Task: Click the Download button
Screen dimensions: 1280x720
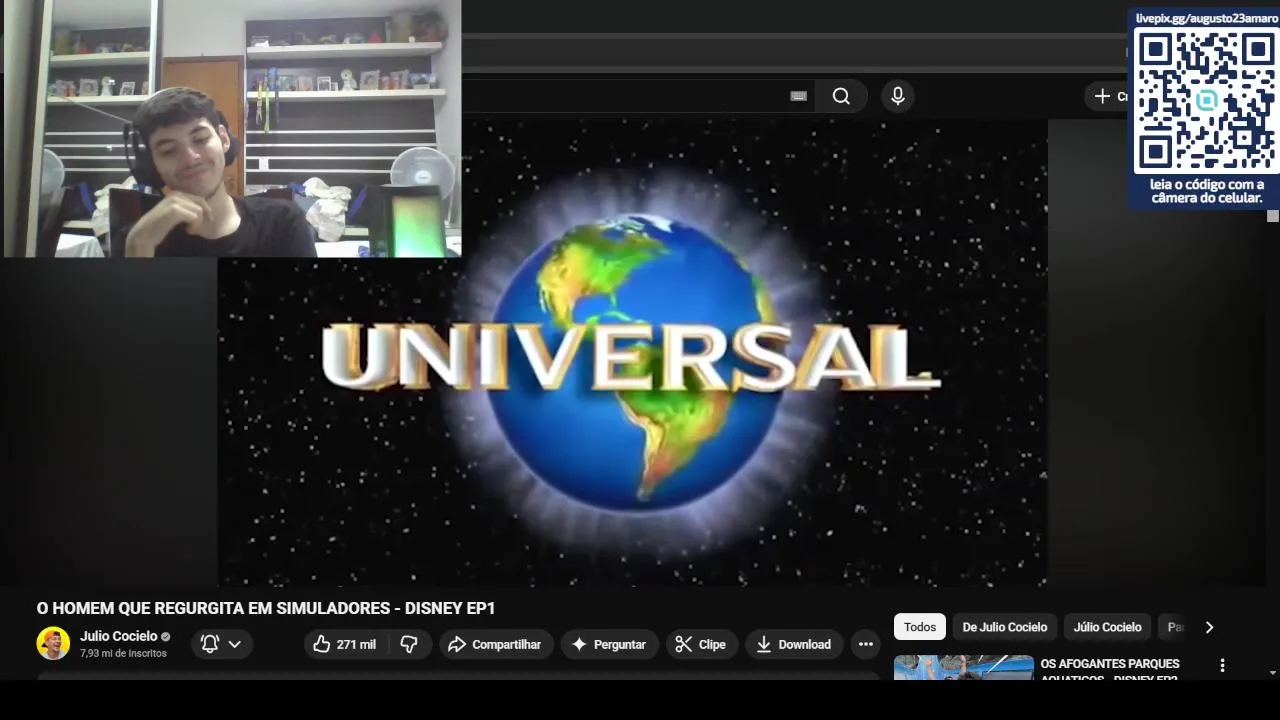Action: (794, 645)
